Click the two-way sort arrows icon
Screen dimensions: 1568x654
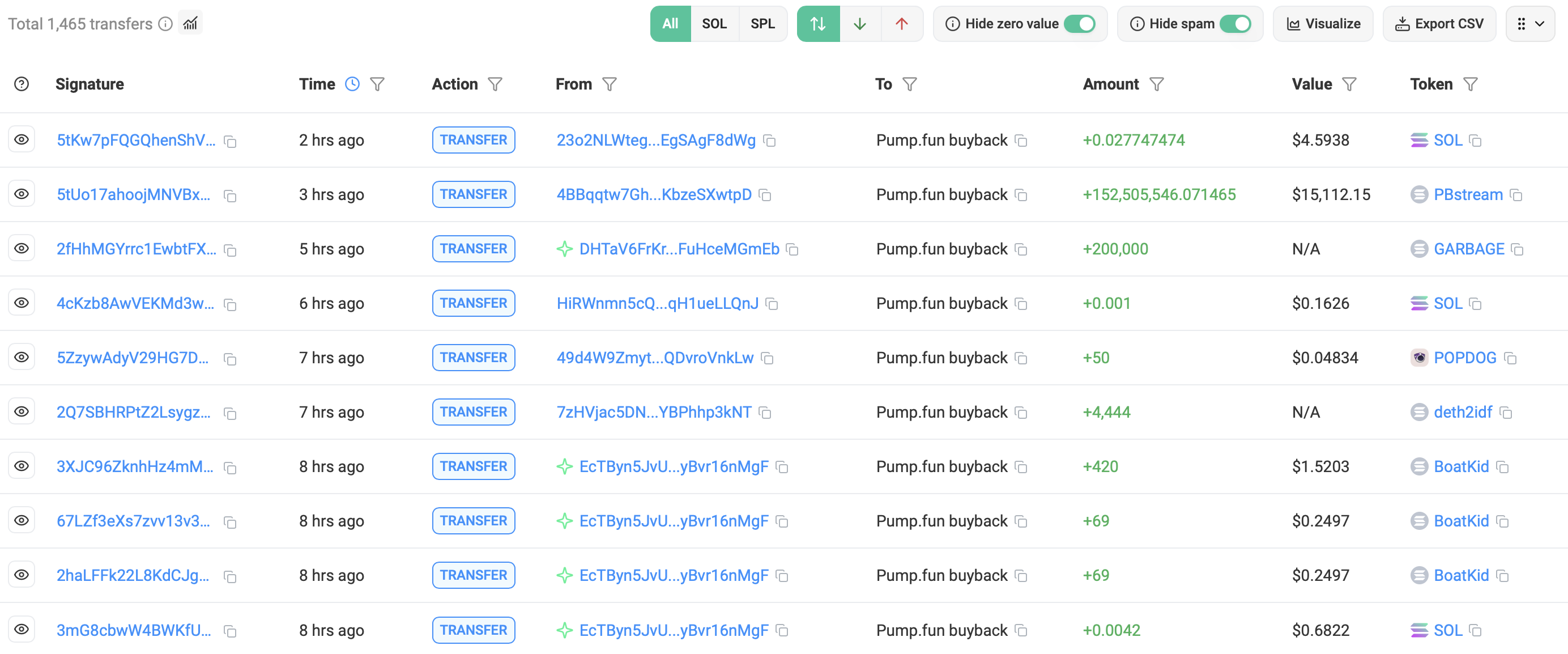coord(818,24)
